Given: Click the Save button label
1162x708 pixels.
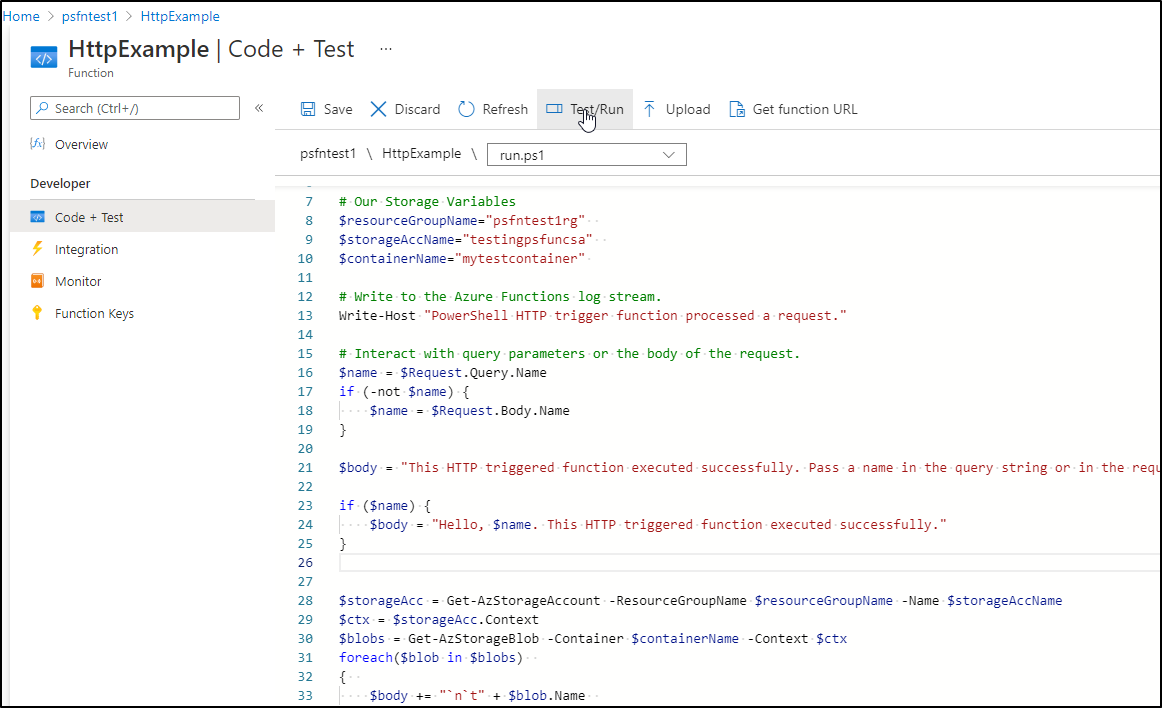Looking at the screenshot, I should (338, 109).
